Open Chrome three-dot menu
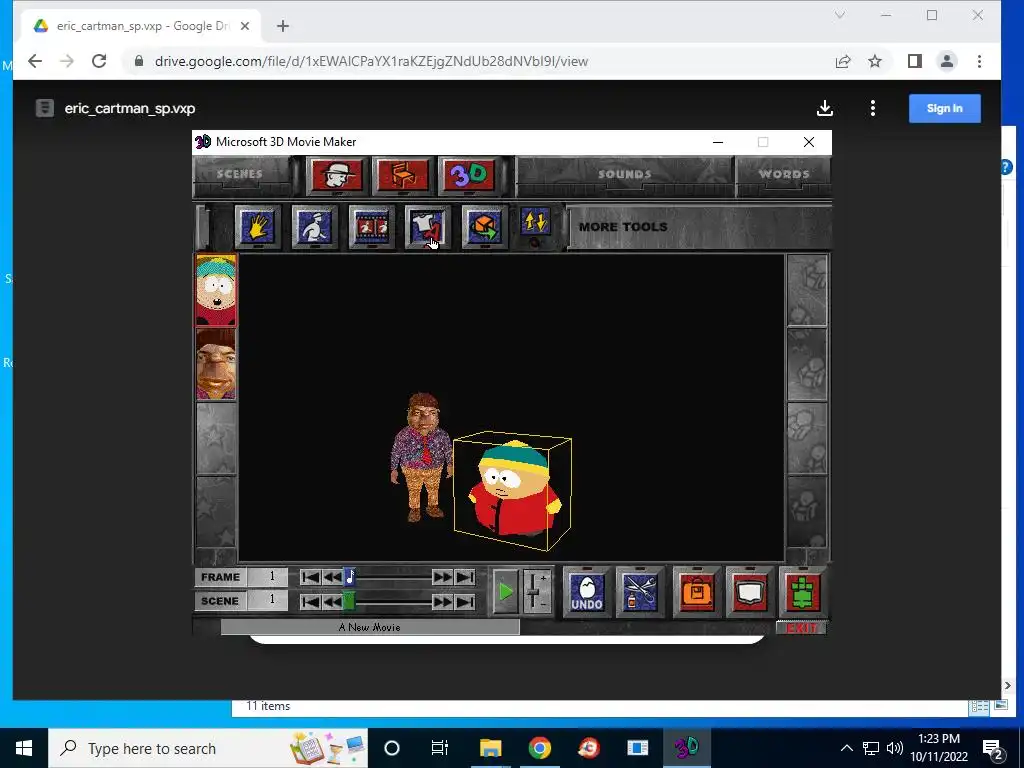This screenshot has width=1024, height=768. [x=979, y=61]
